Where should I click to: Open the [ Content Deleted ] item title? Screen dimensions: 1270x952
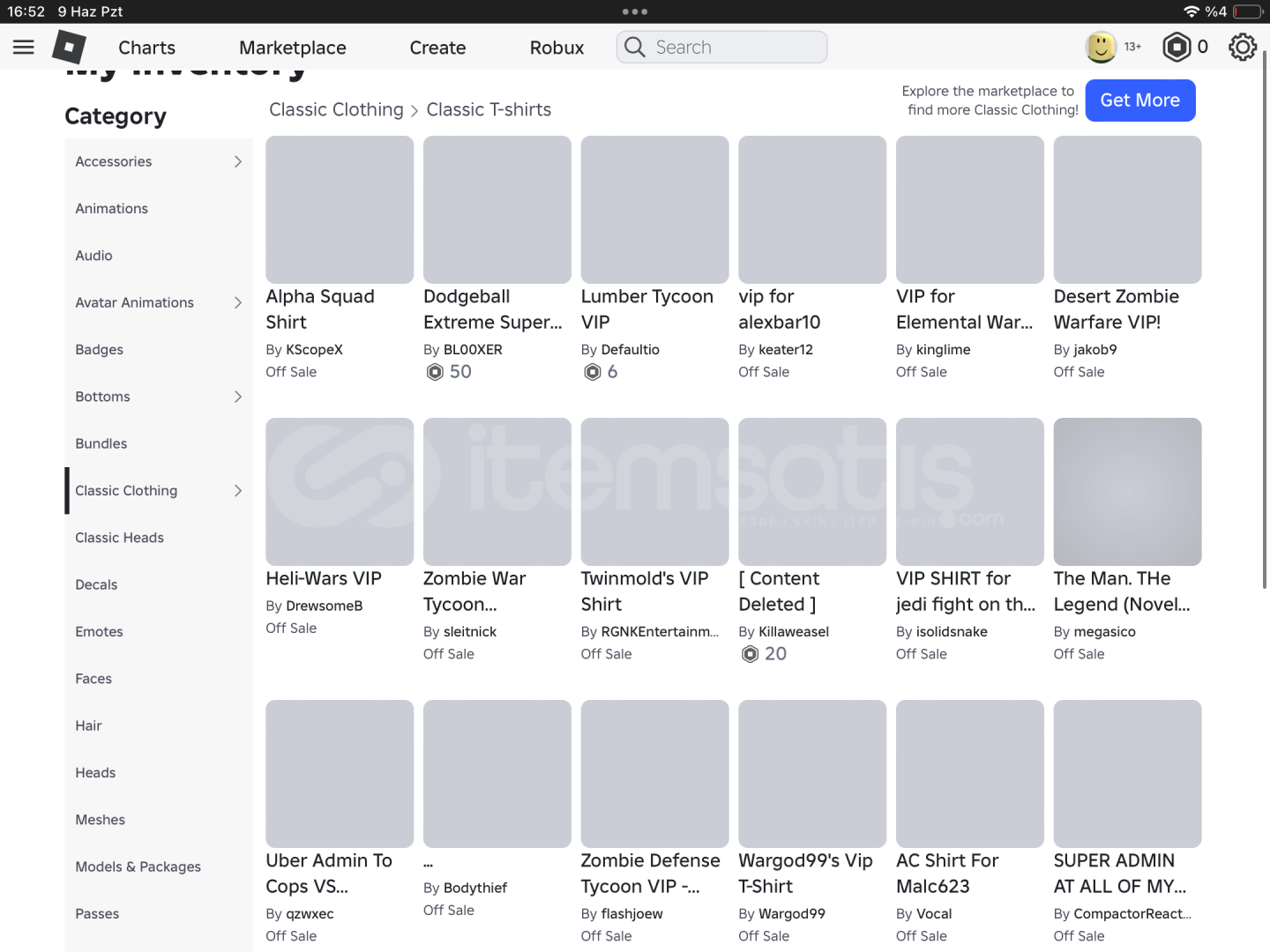point(779,591)
